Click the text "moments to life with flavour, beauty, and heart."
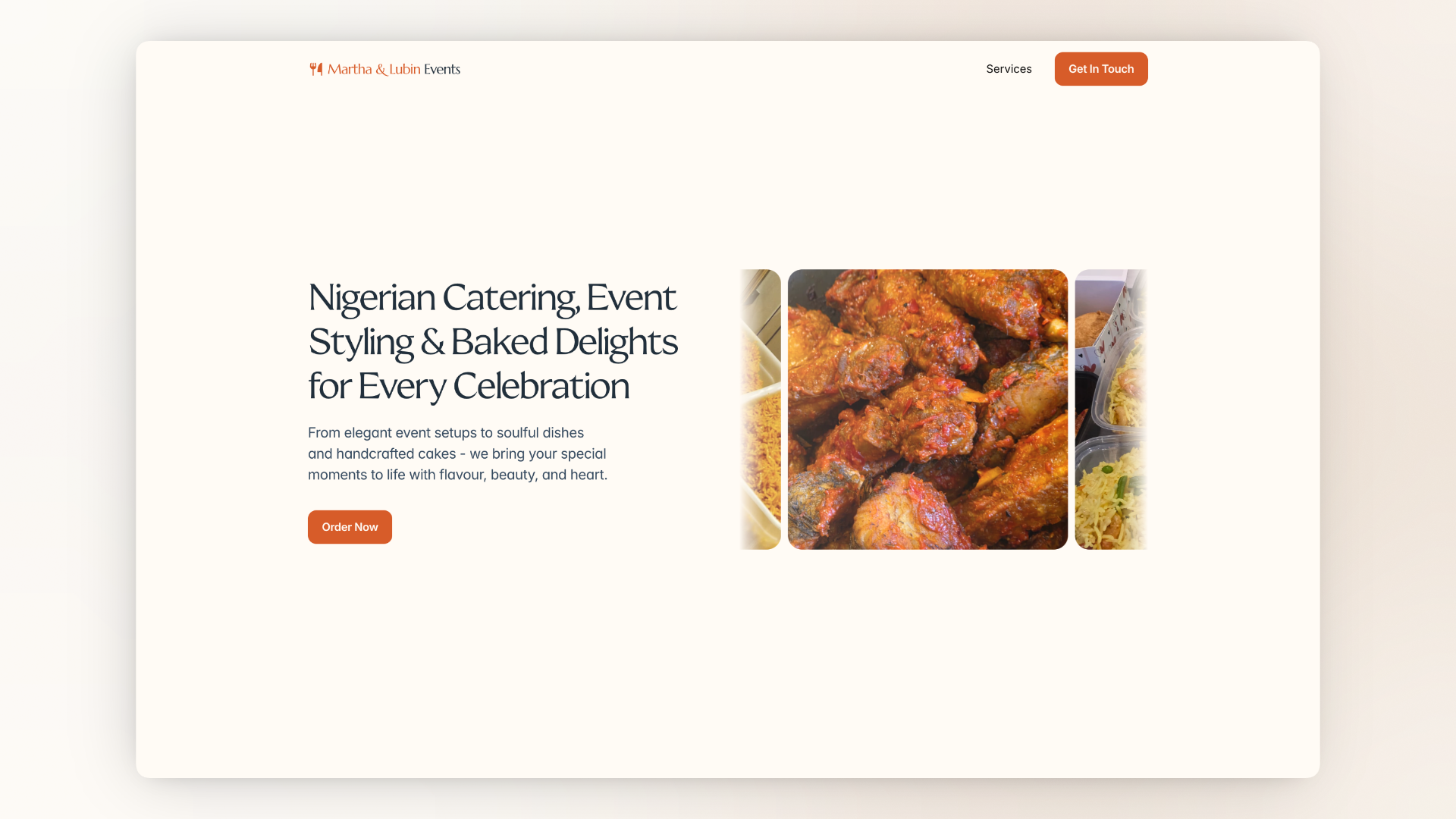The height and width of the screenshot is (819, 1456). [x=458, y=475]
